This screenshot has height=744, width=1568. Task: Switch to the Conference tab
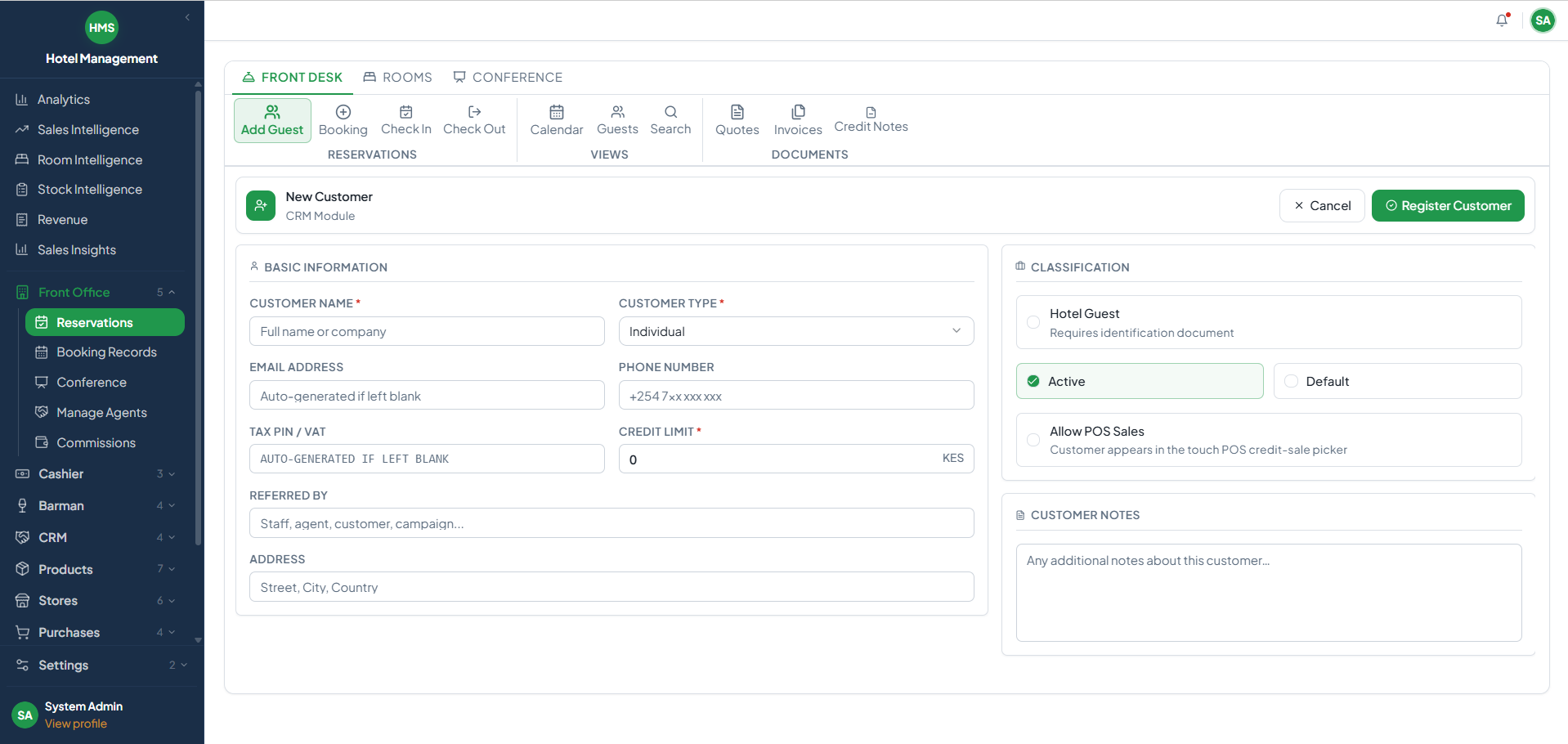point(508,78)
